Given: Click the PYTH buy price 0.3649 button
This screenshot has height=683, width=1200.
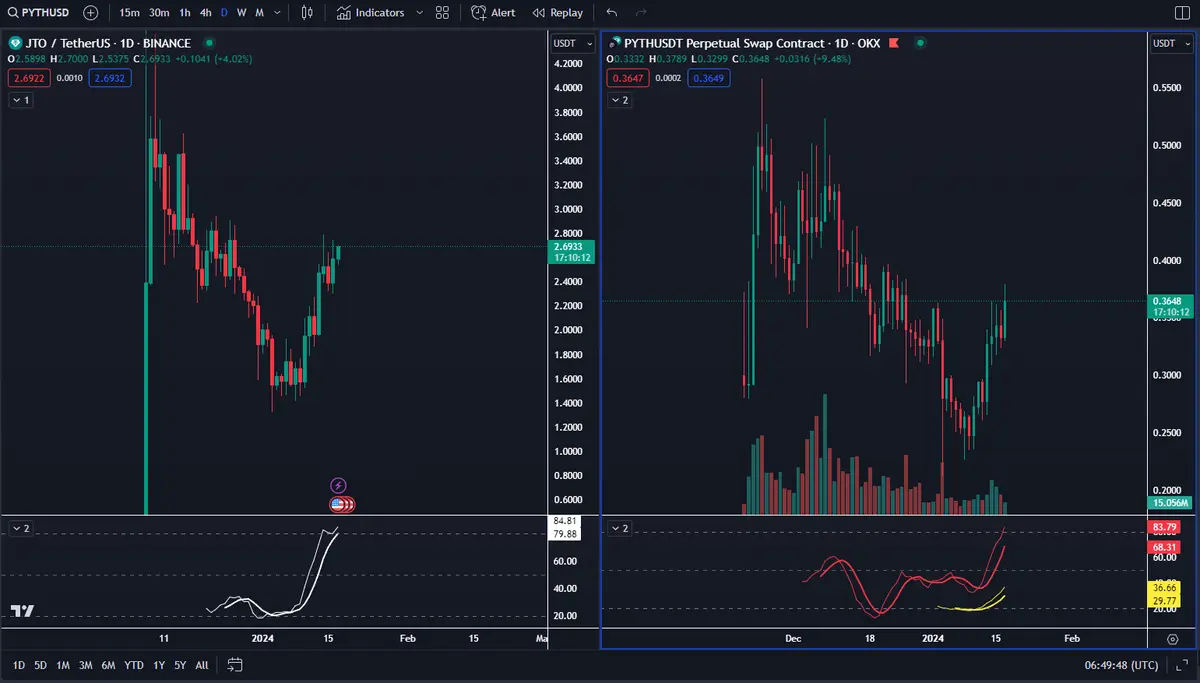Looking at the screenshot, I should [709, 77].
